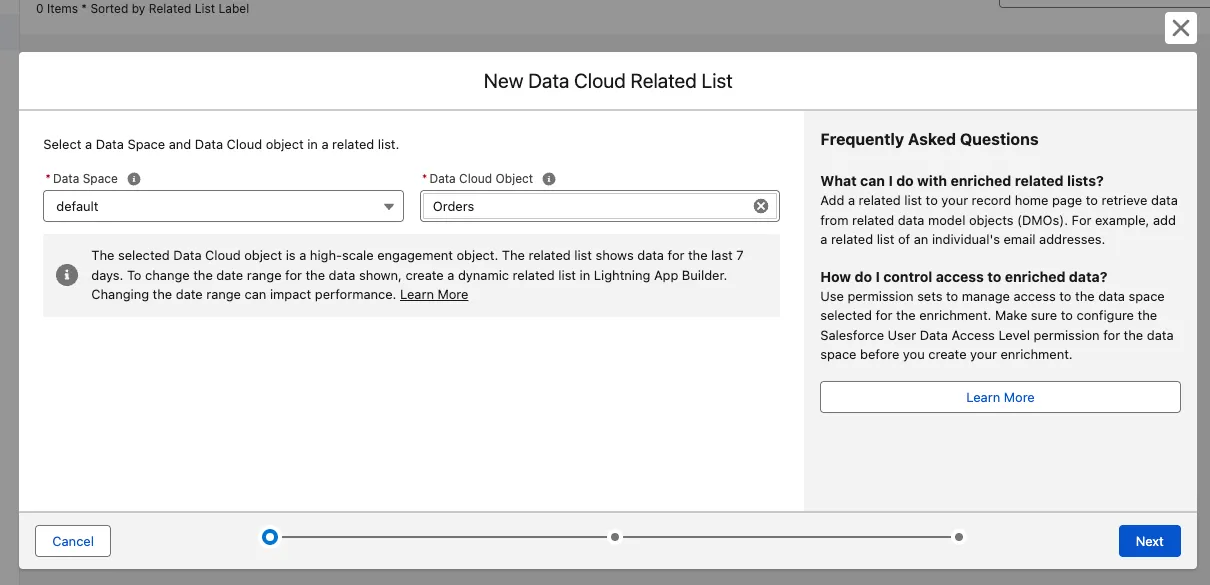Click the Data Space info tooltip icon

tap(134, 179)
